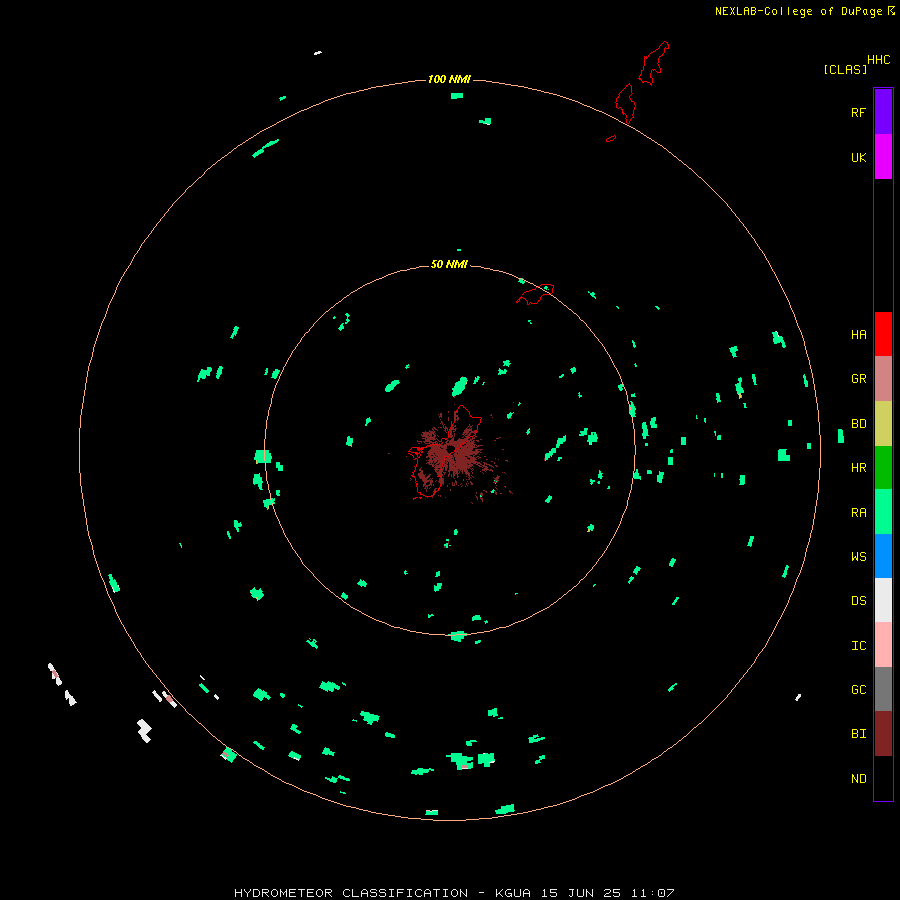Click the '11:07' timestamp text
Image resolution: width=900 pixels, height=900 pixels.
coord(652,893)
